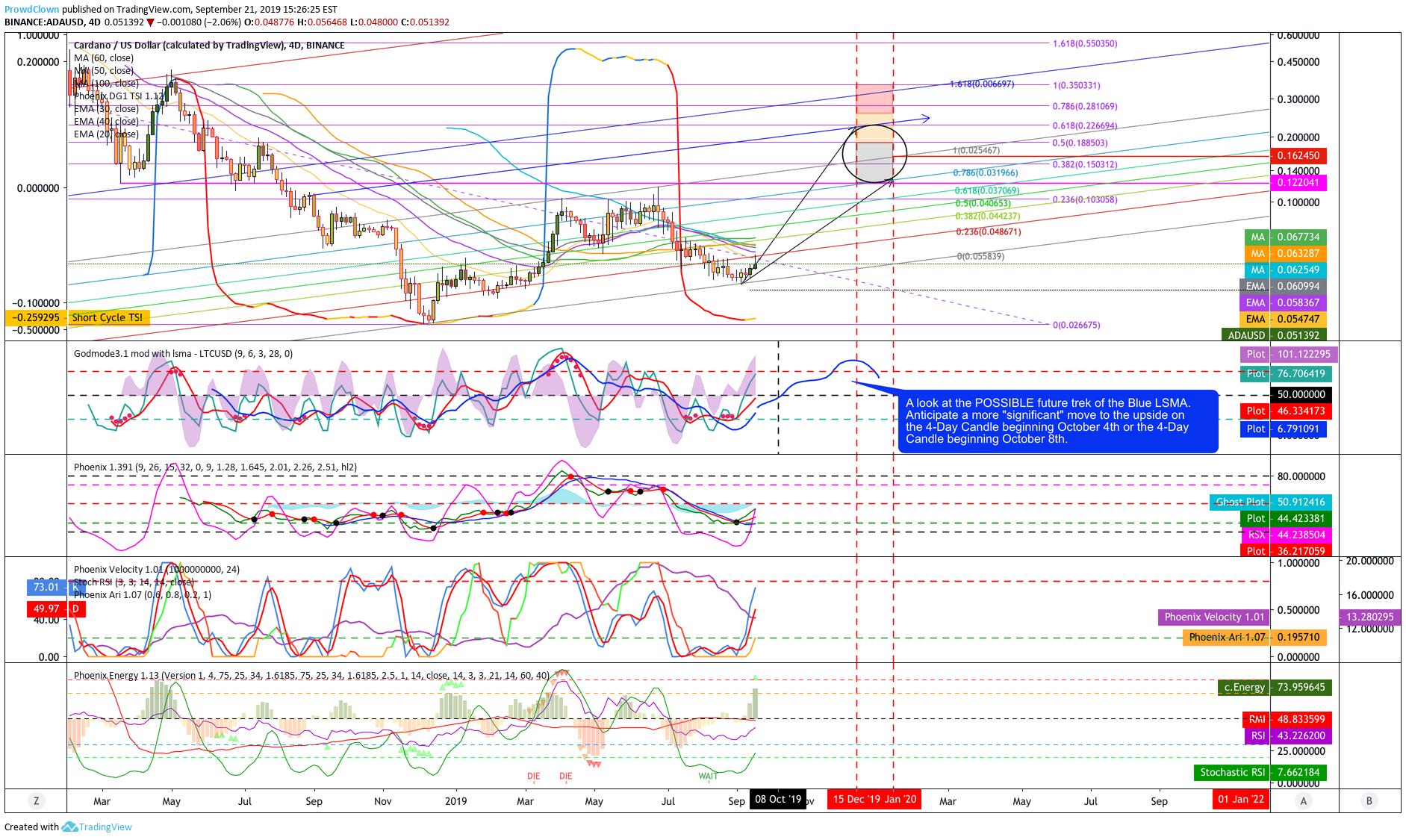
Task: Click the orange MA 0.063287 label
Action: [x=1285, y=253]
